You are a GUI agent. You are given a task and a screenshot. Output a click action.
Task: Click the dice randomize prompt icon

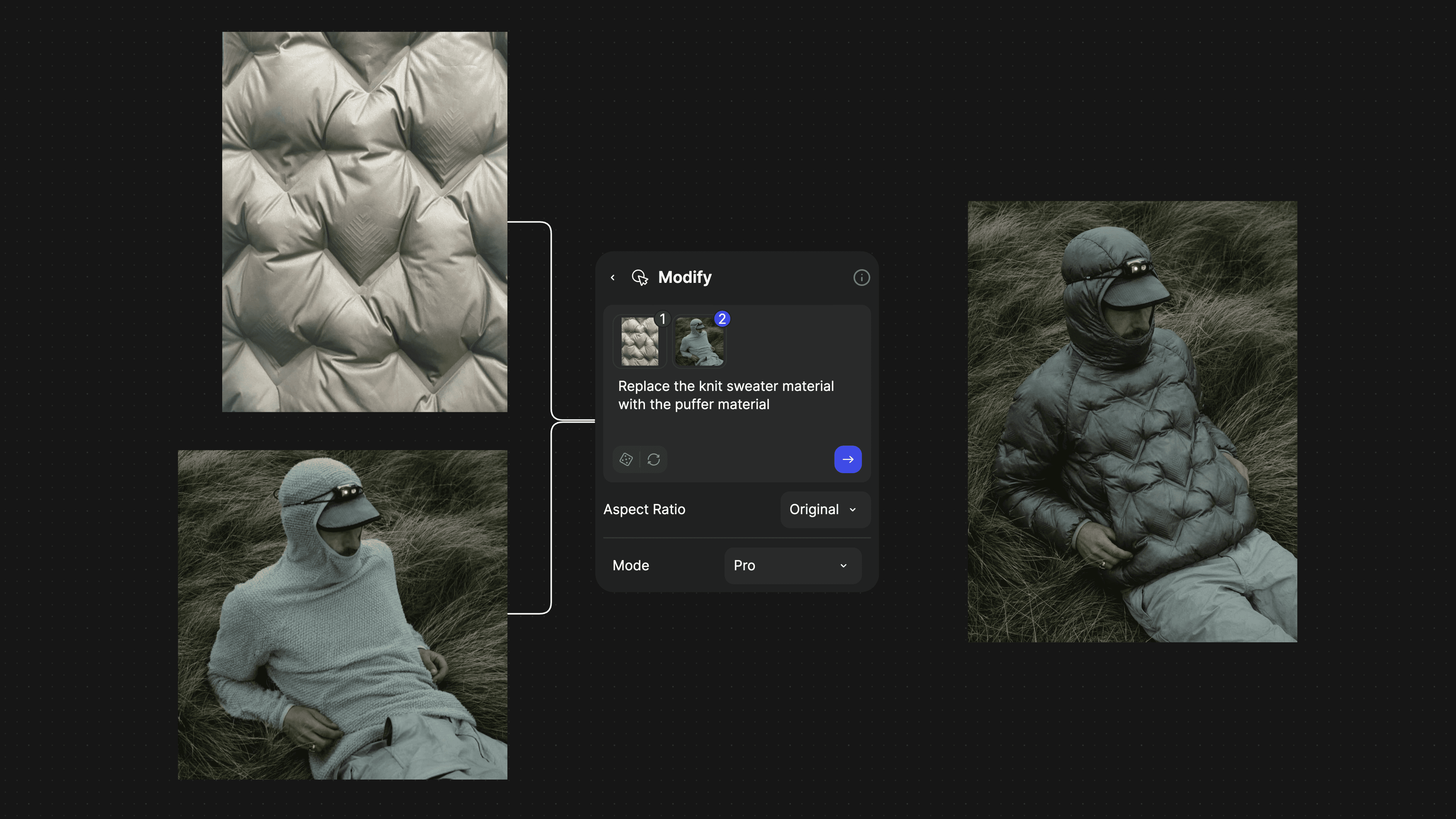tap(626, 460)
